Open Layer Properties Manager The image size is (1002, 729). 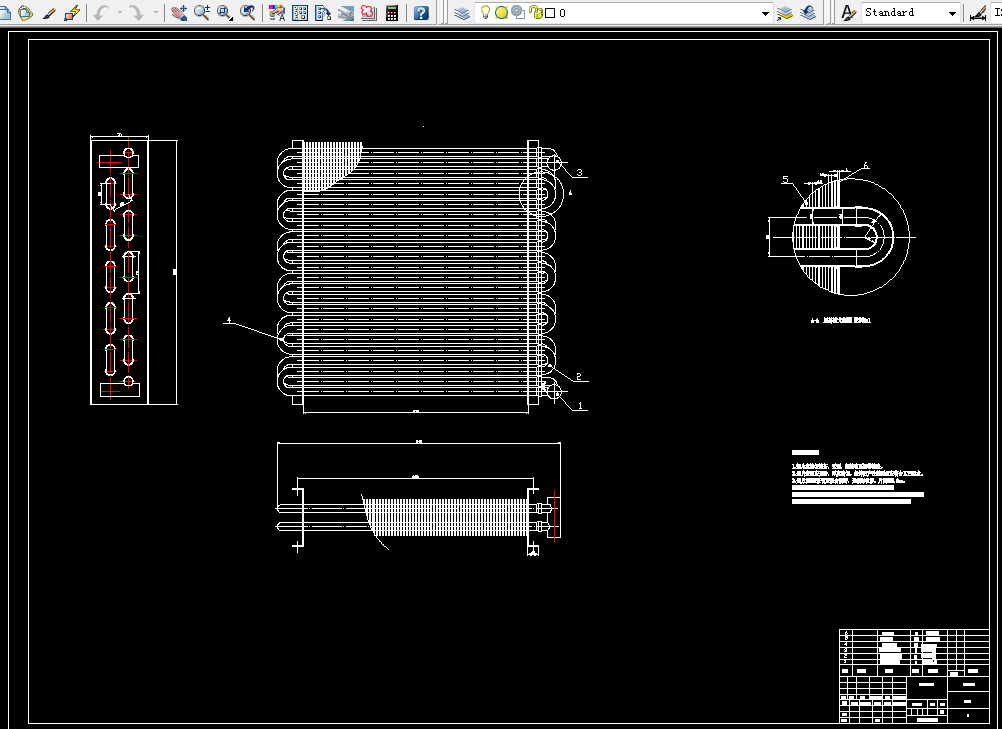pyautogui.click(x=461, y=12)
